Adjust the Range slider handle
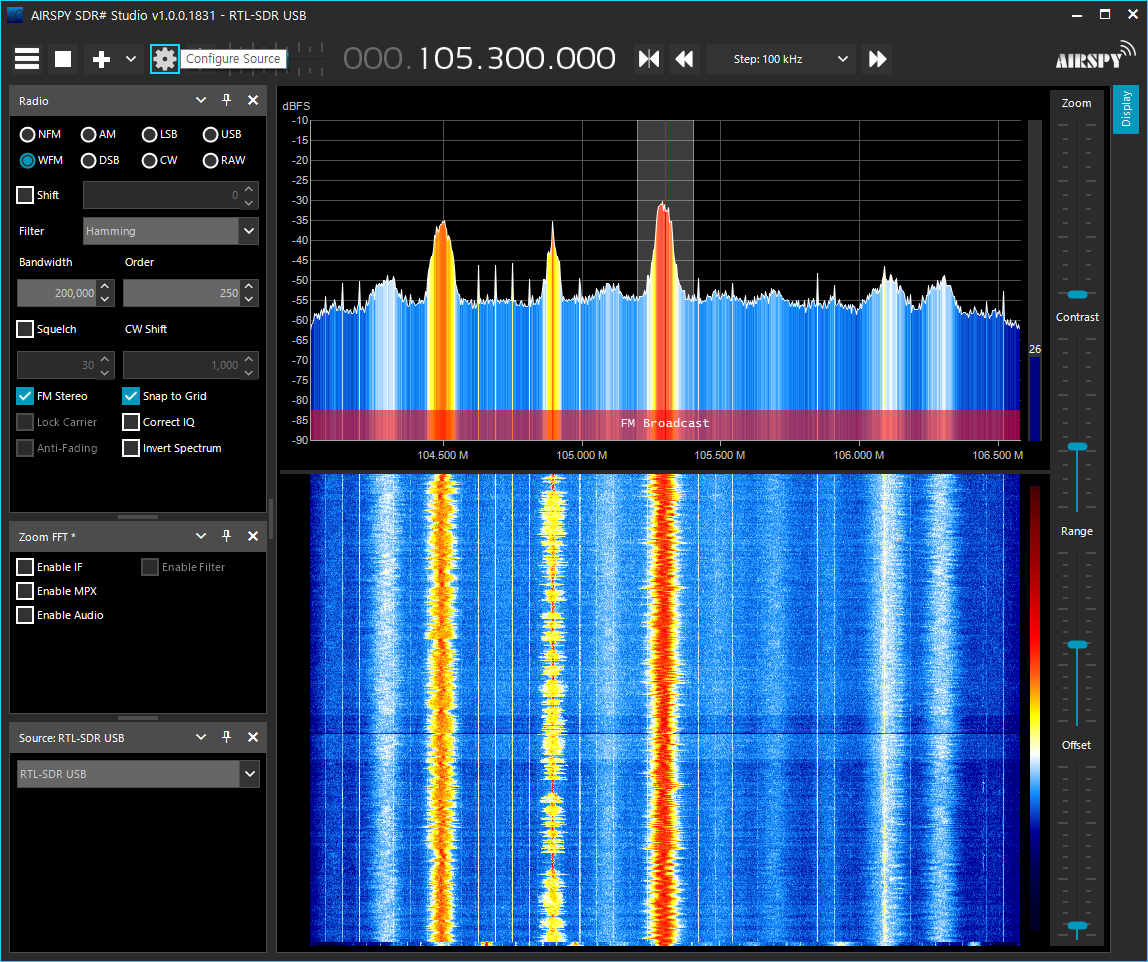Image resolution: width=1148 pixels, height=962 pixels. coord(1078,645)
